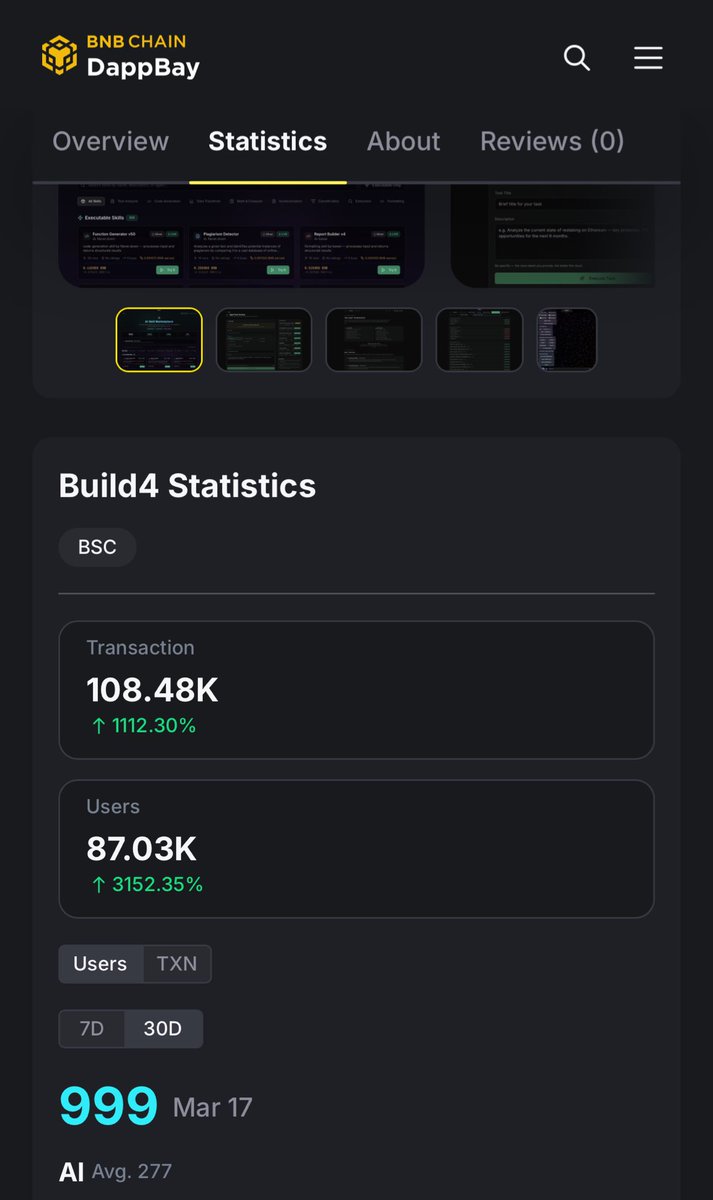The width and height of the screenshot is (713, 1200).
Task: View the third screenshot thumbnail
Action: 374,340
